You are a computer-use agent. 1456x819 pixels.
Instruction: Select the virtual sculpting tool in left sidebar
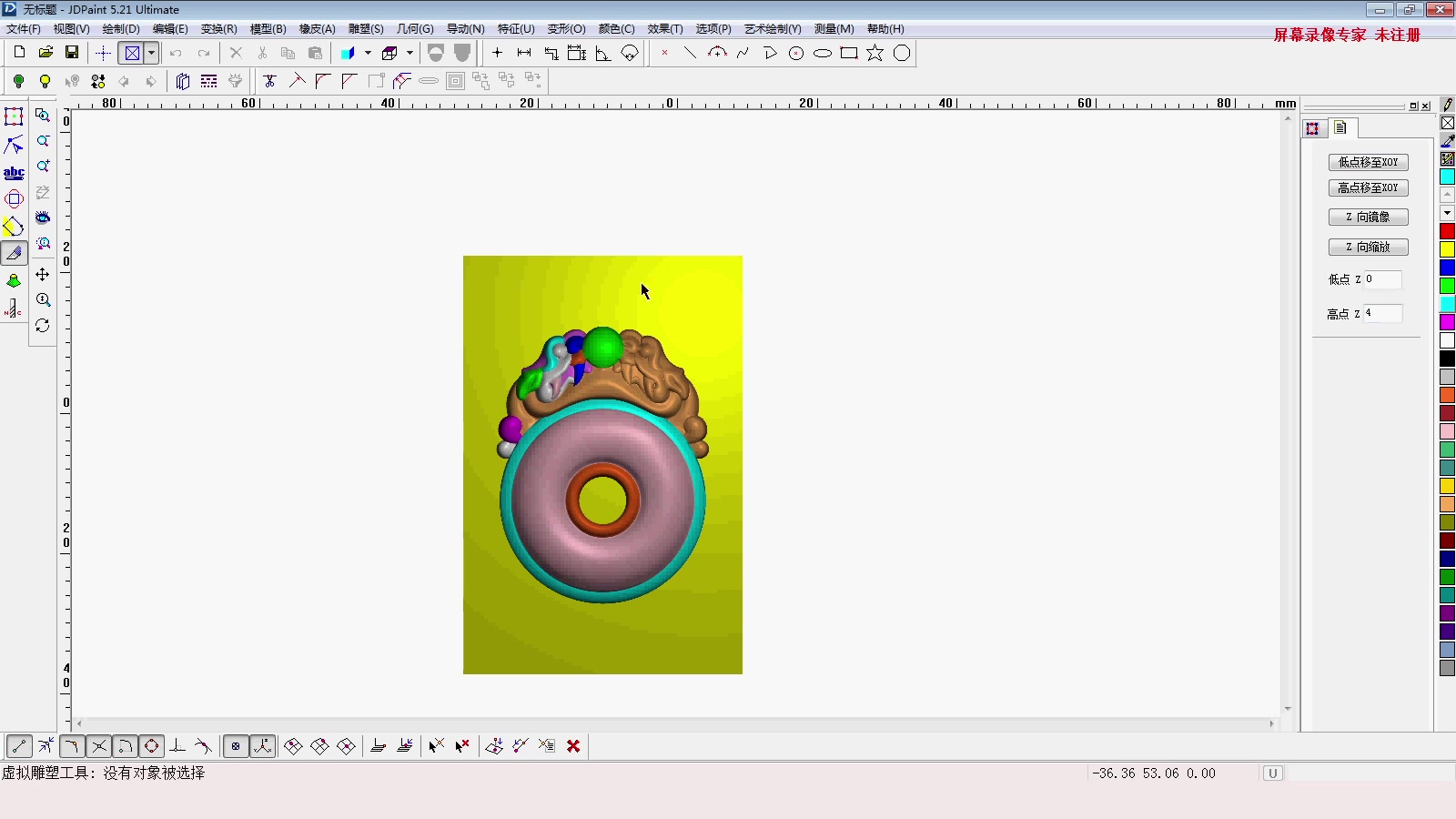14,253
